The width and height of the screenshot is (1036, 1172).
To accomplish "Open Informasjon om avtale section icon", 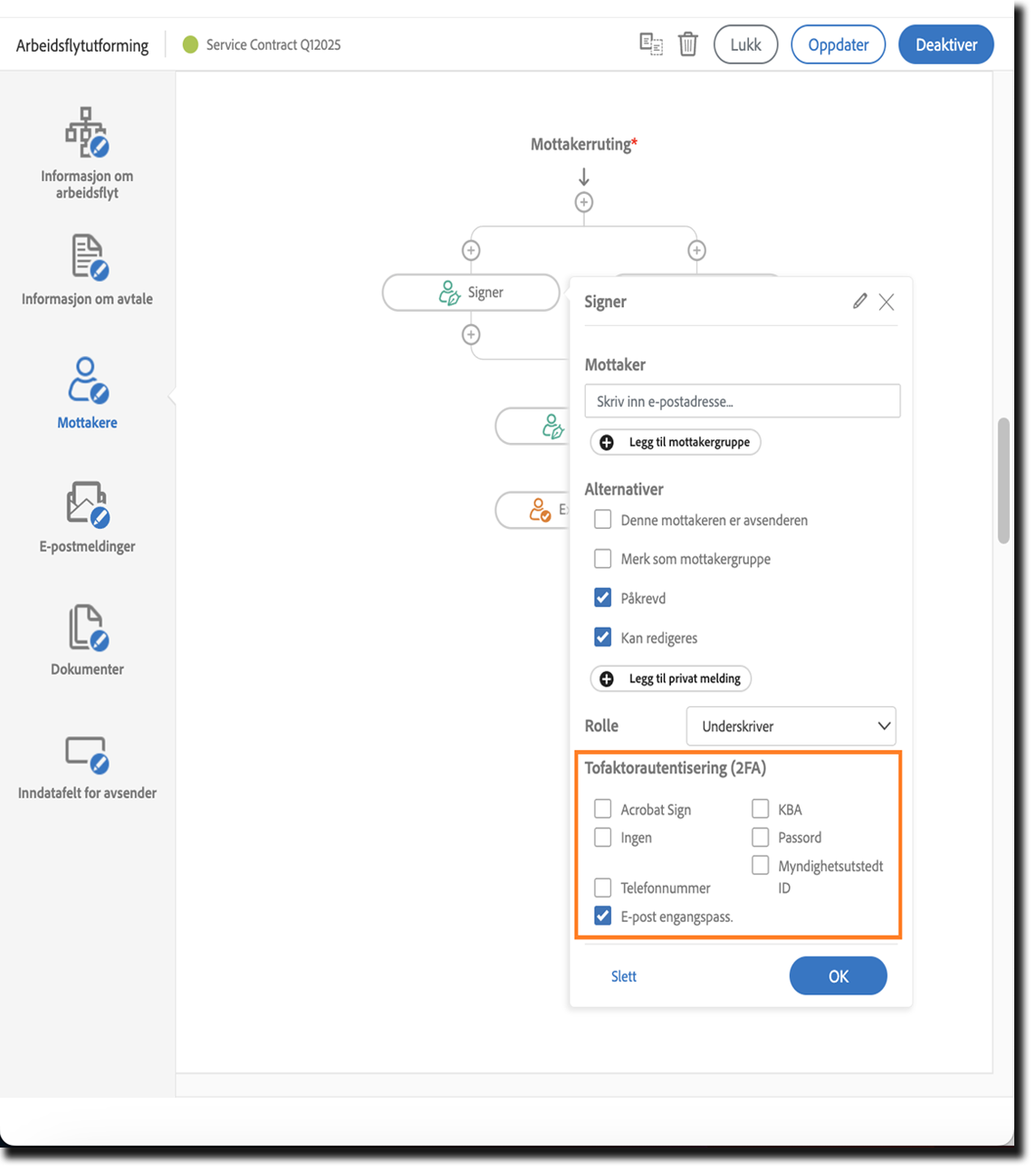I will pos(89,257).
